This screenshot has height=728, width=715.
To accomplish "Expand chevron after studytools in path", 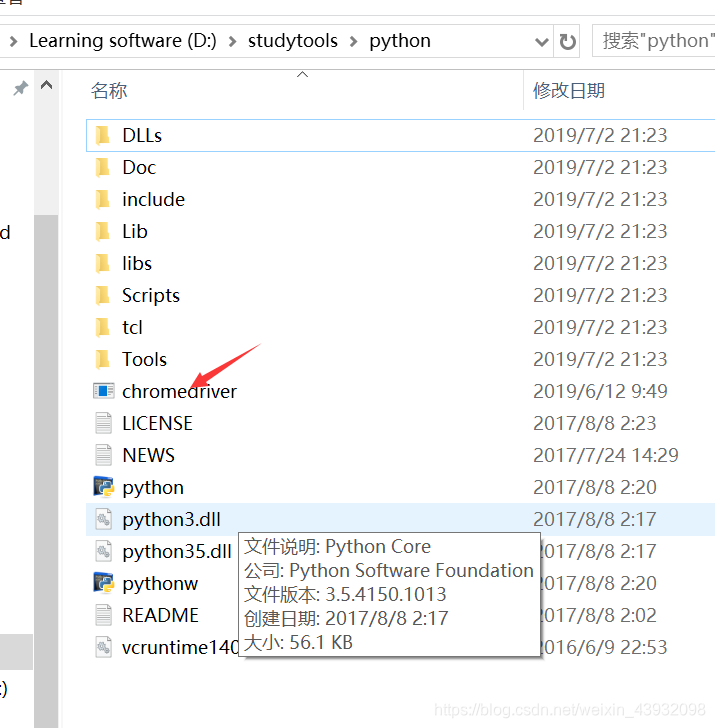I will coord(354,42).
